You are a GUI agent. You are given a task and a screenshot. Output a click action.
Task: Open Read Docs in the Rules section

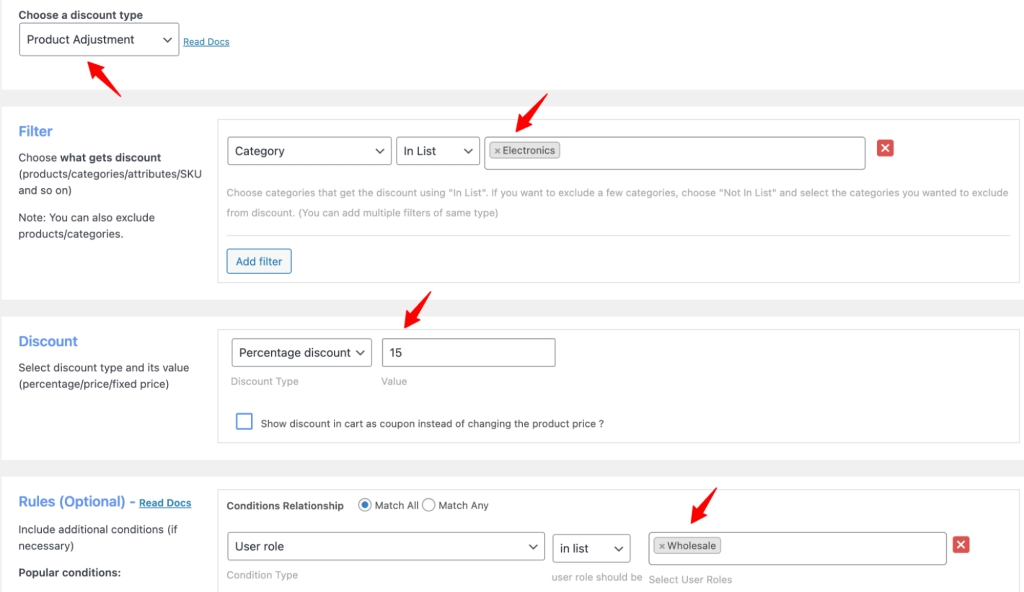tap(164, 502)
